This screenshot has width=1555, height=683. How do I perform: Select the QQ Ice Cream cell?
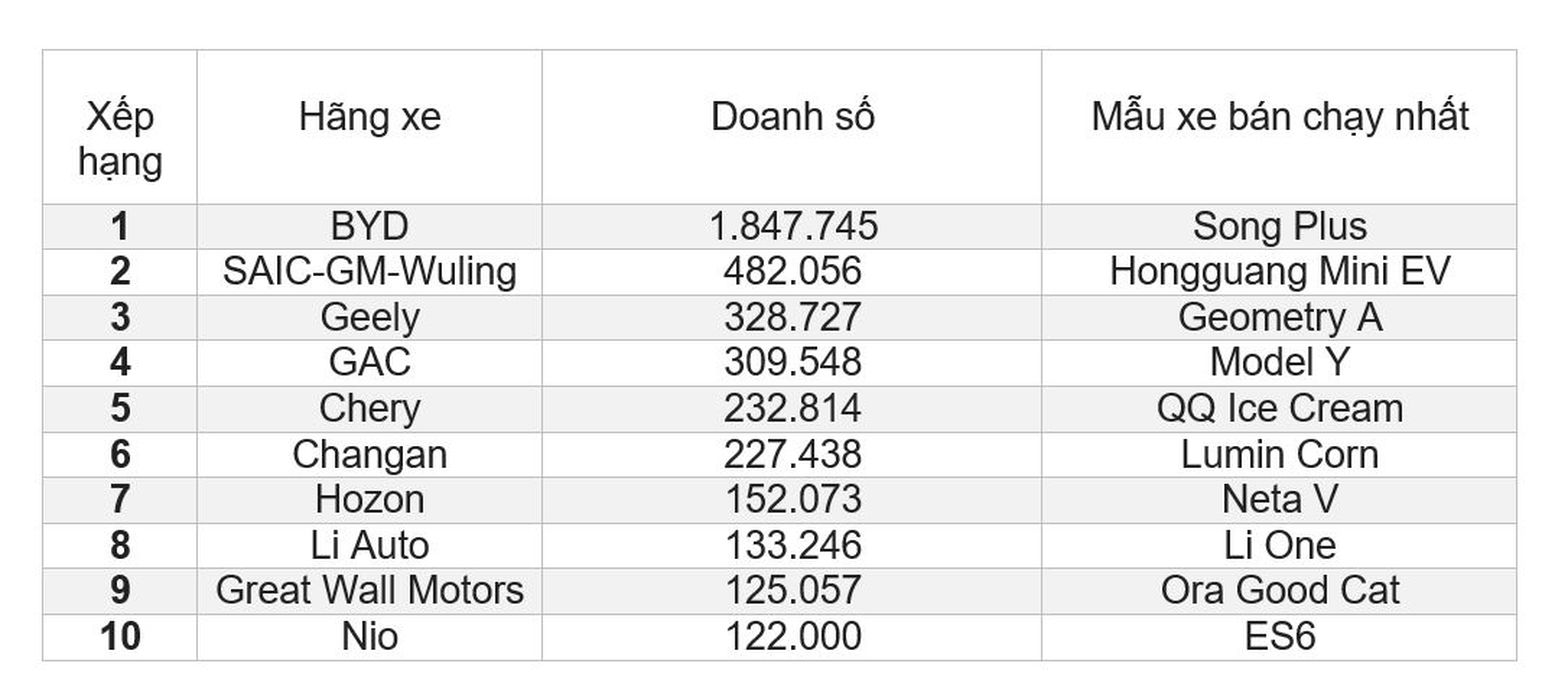[1279, 409]
